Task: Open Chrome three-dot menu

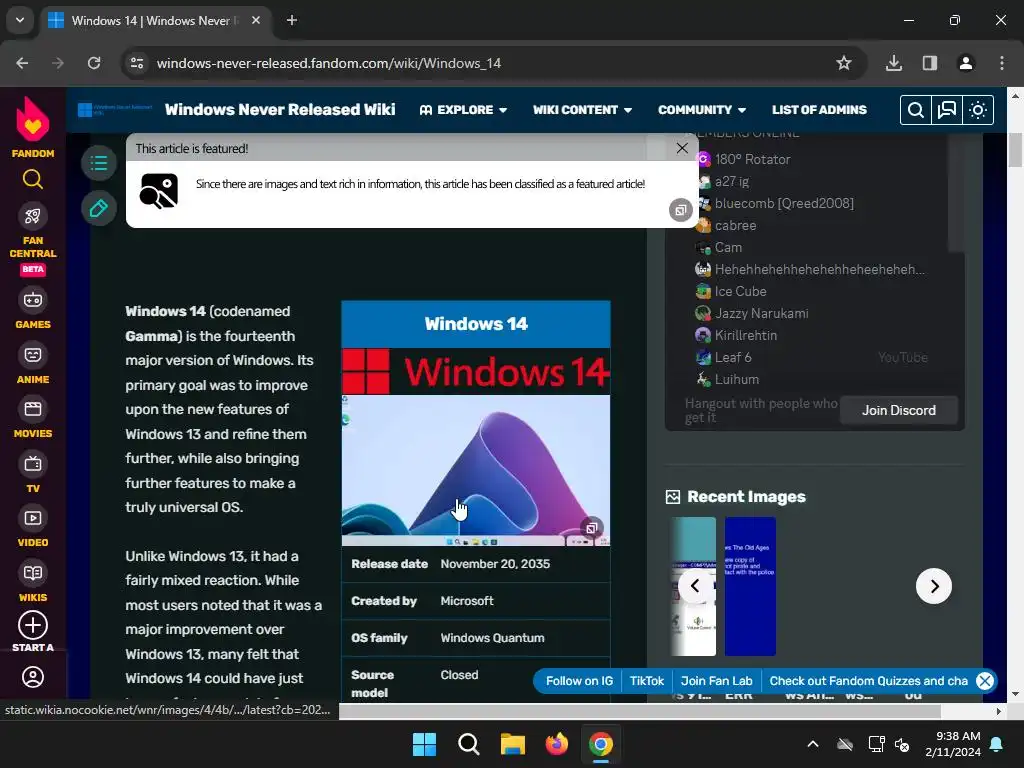Action: (x=1002, y=63)
